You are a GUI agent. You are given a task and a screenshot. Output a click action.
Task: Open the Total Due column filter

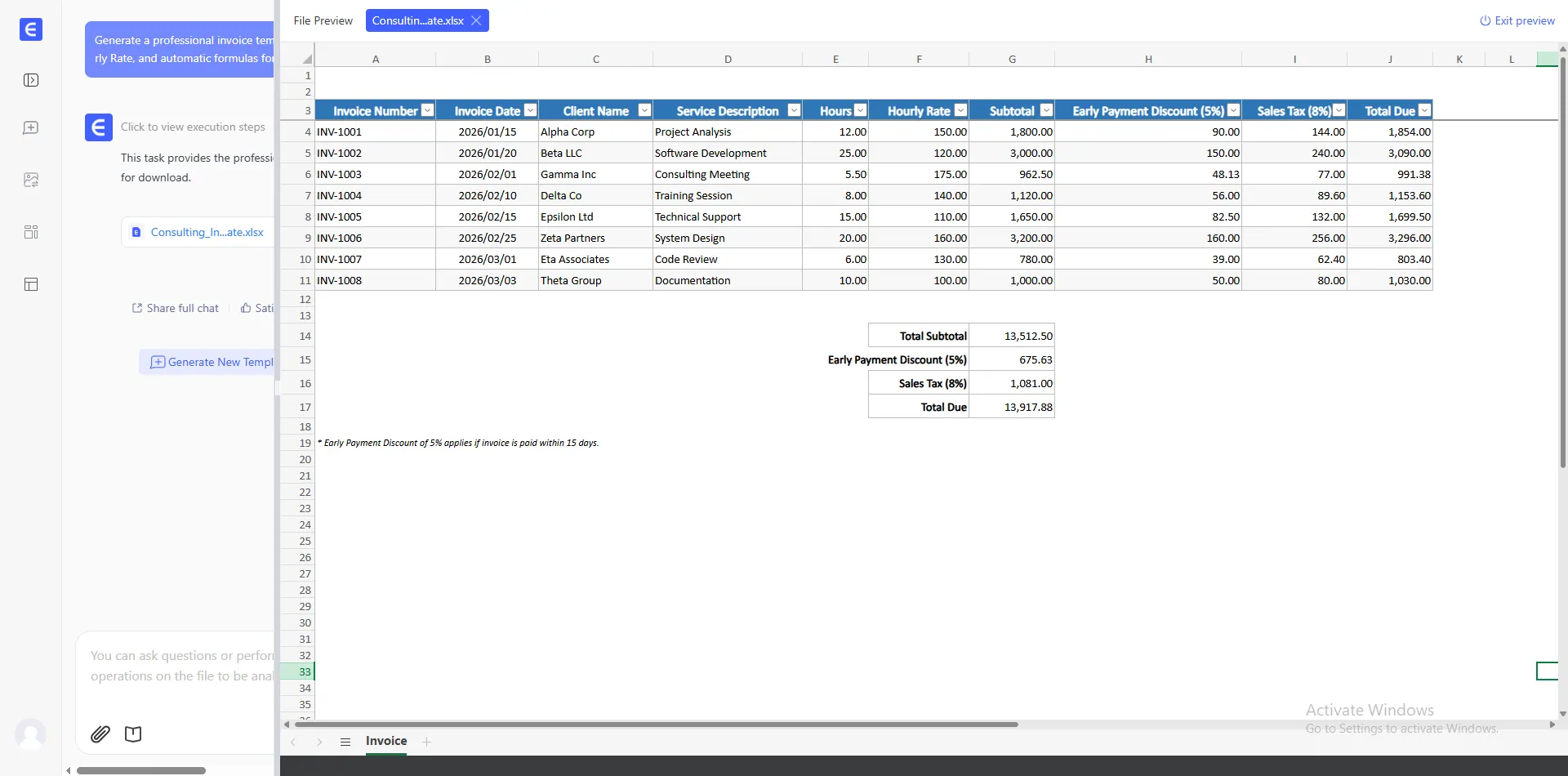(1424, 110)
